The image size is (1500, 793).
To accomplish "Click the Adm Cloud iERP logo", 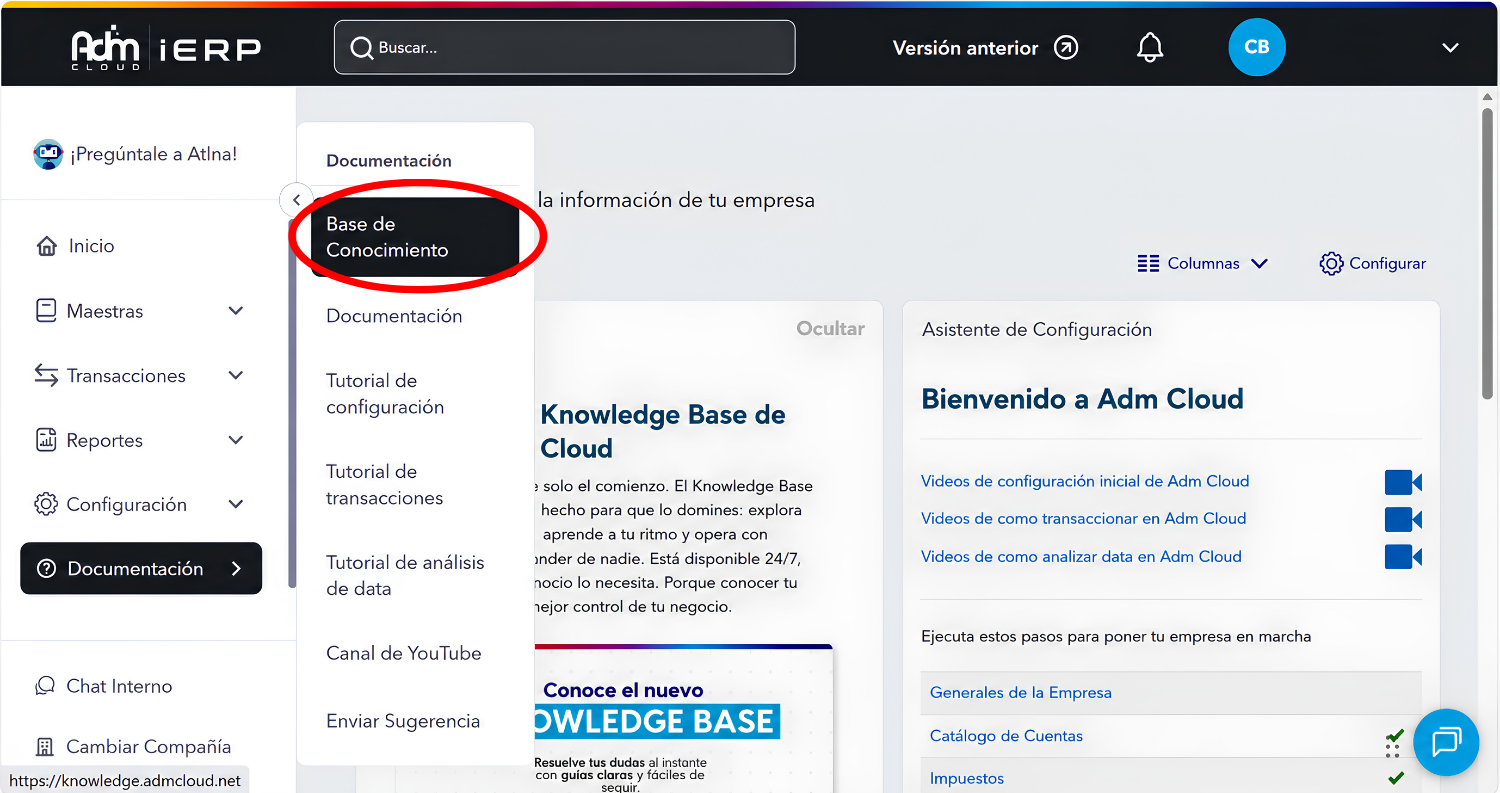I will (166, 49).
